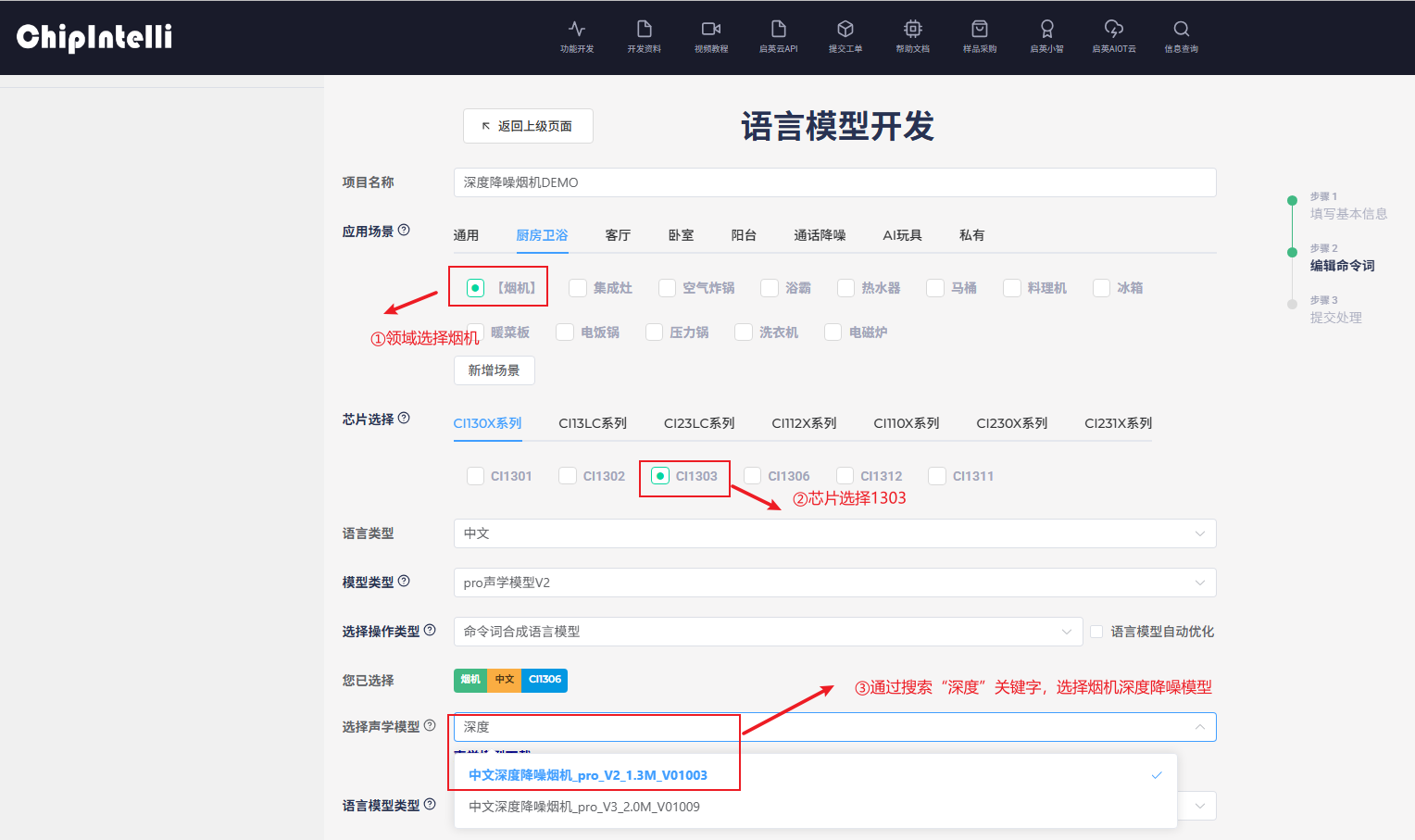
Task: Click the 项目名称 input field
Action: pyautogui.click(x=833, y=182)
